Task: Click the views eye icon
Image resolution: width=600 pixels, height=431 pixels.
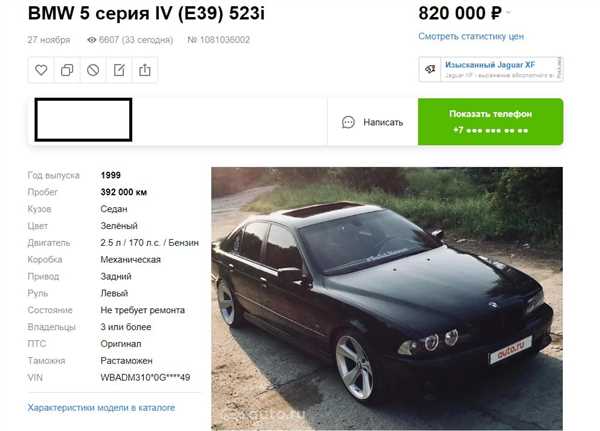Action: point(91,40)
